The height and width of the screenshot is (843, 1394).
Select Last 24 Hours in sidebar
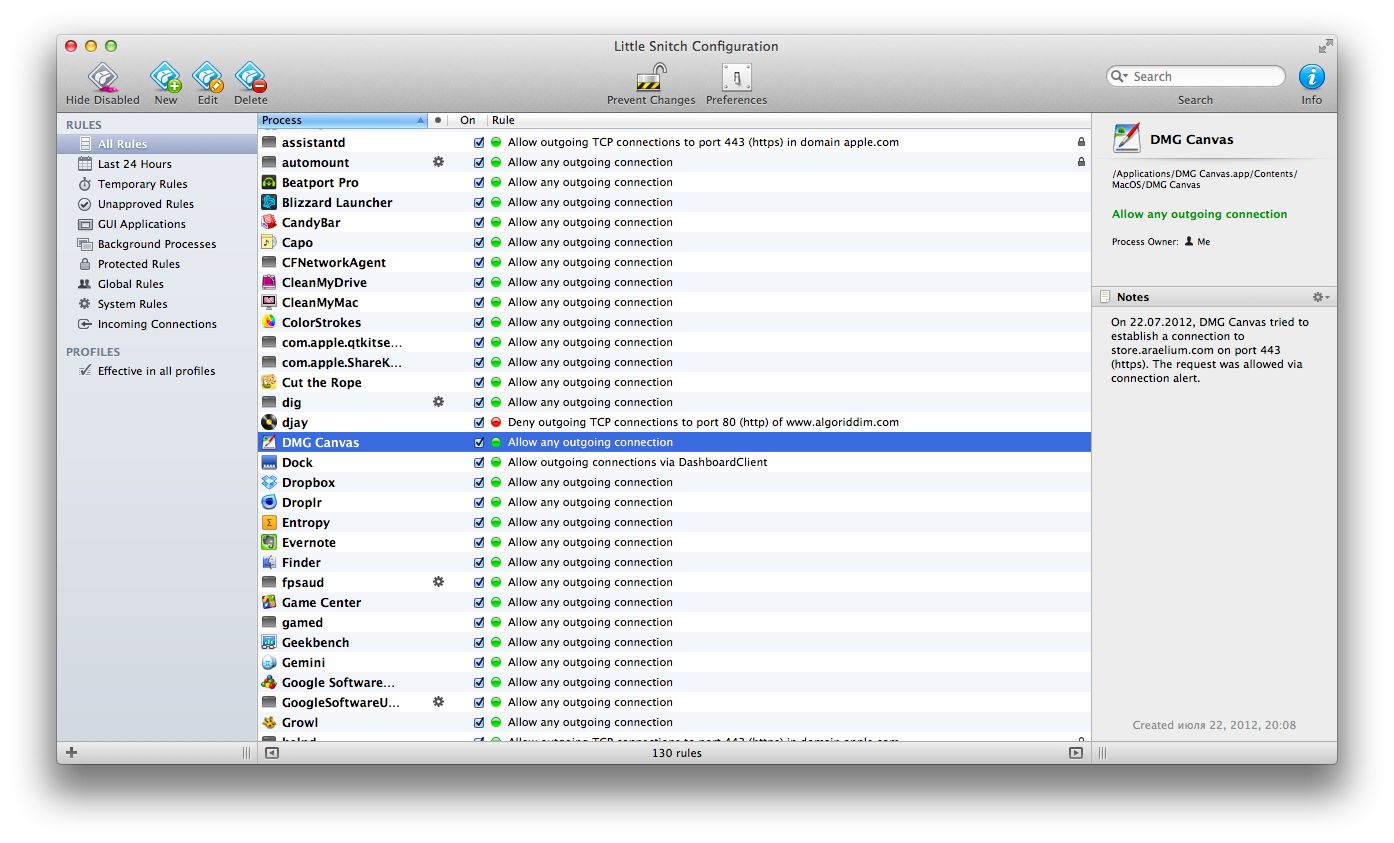coord(134,164)
